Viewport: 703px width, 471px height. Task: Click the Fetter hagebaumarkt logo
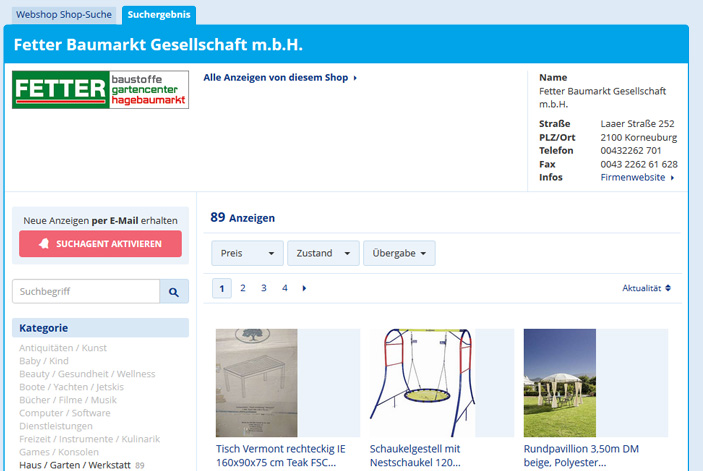pos(100,90)
